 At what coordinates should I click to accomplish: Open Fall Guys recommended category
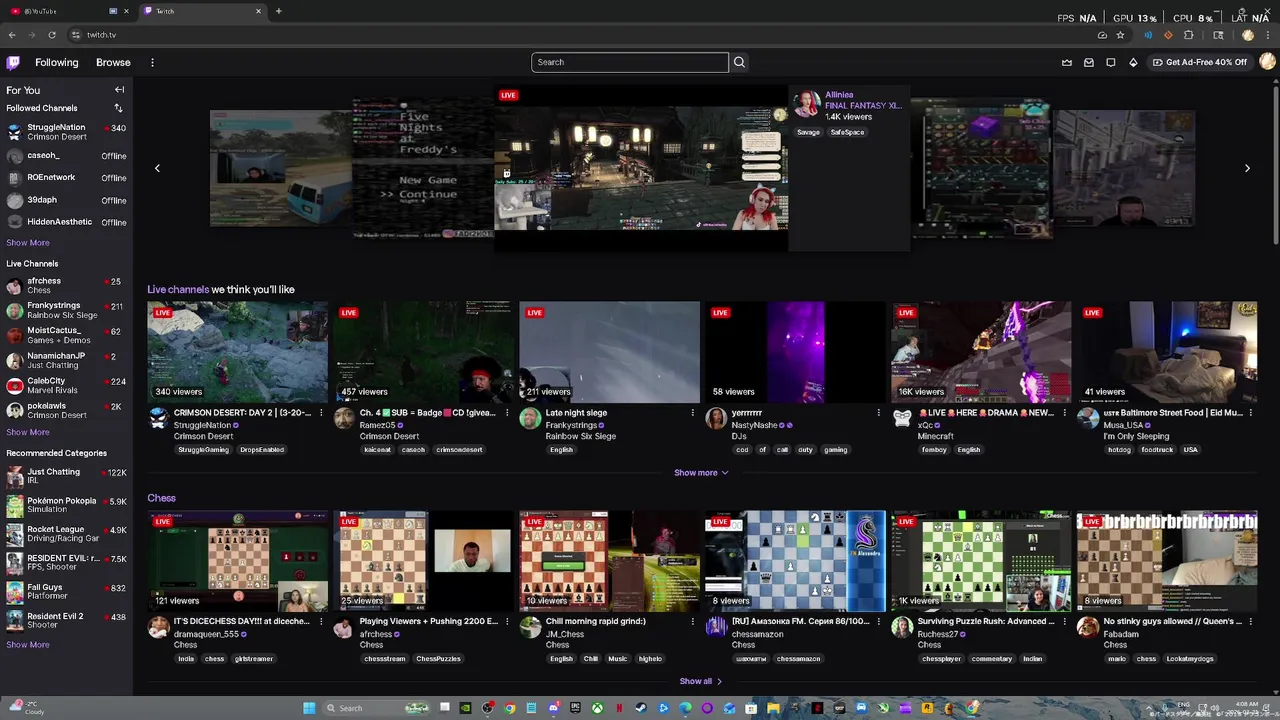[66, 592]
